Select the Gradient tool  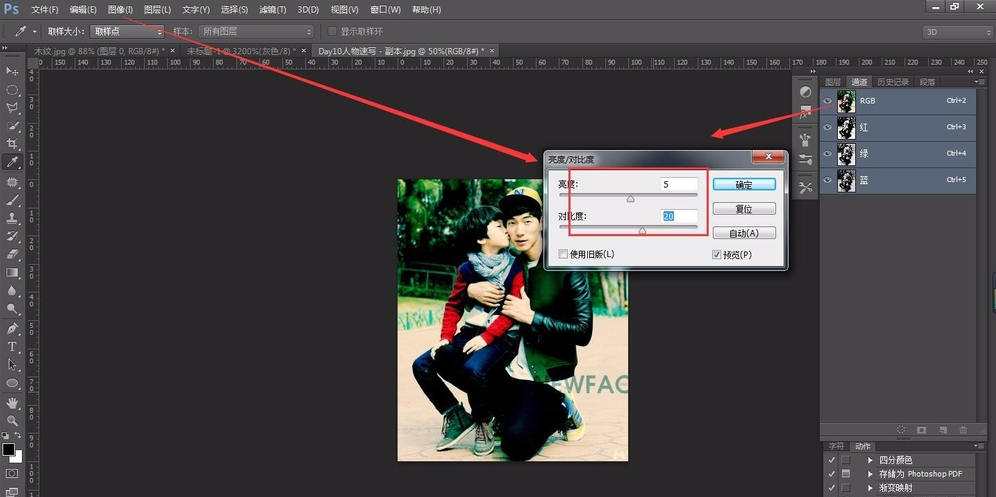tap(13, 273)
